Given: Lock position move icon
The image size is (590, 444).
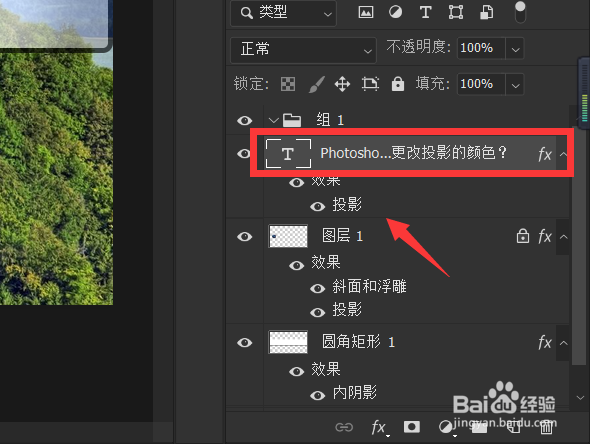Looking at the screenshot, I should 342,84.
